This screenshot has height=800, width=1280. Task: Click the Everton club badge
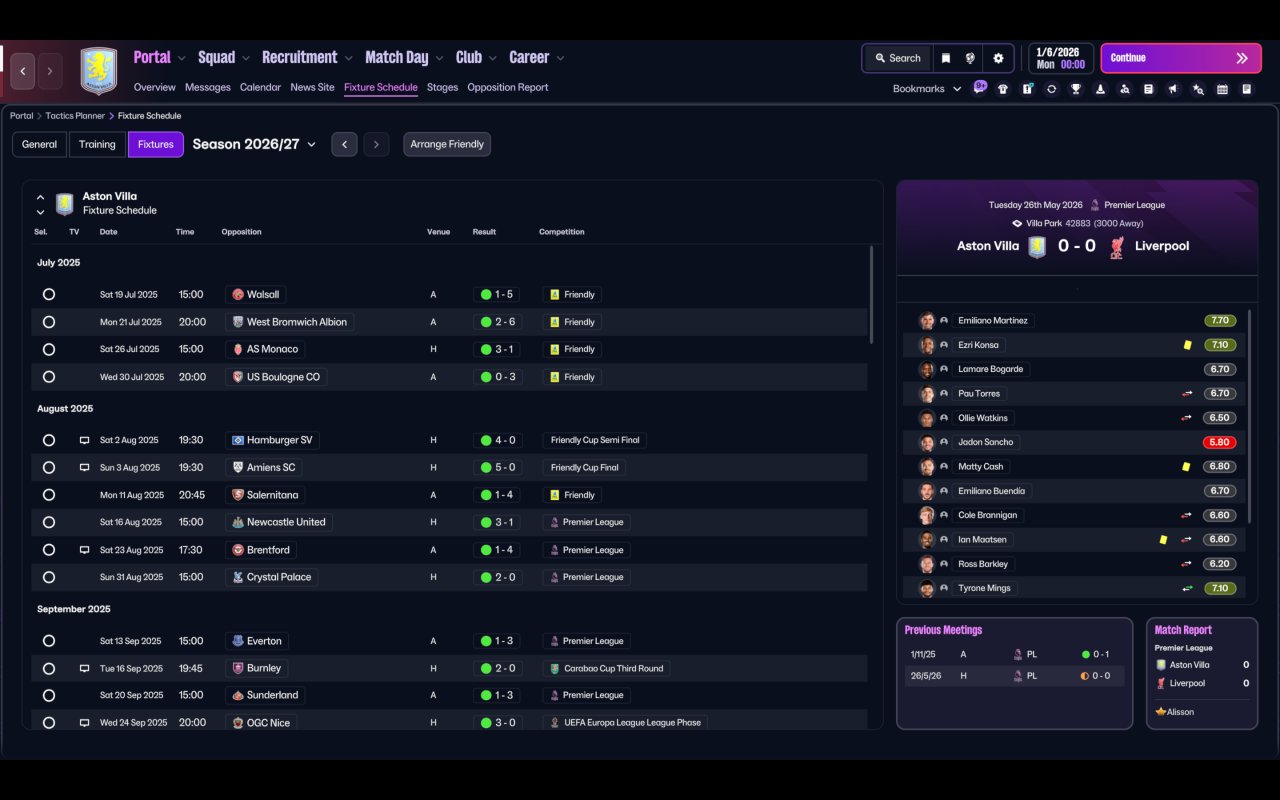[238, 641]
